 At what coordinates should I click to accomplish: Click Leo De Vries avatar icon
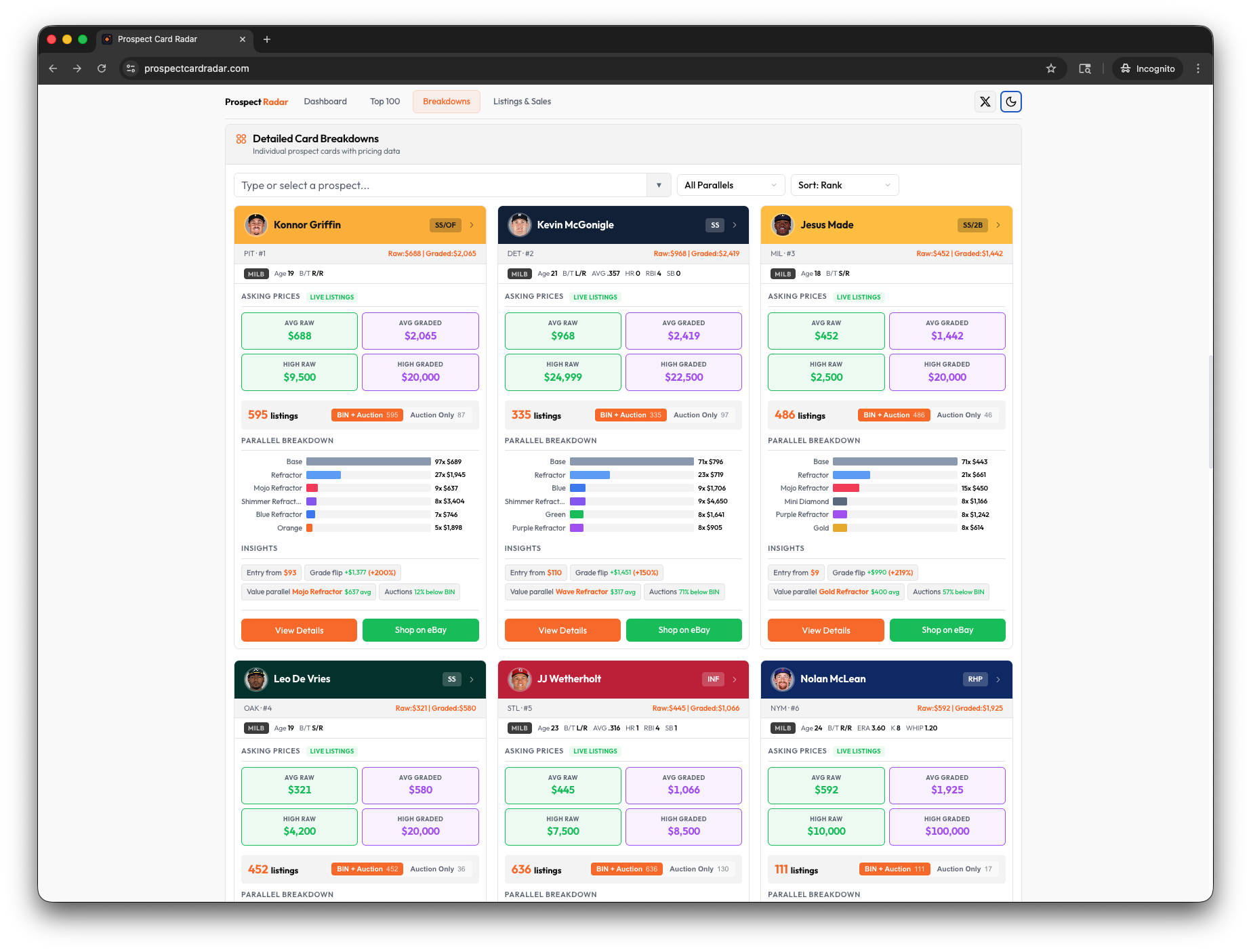click(256, 679)
